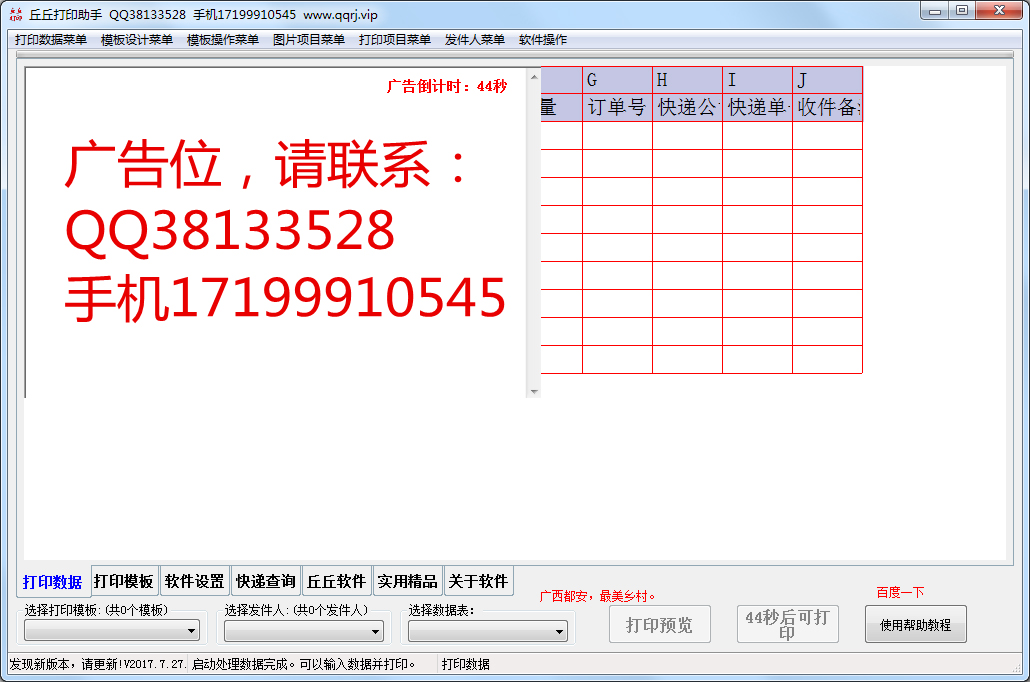The image size is (1030, 682).
Task: Click 44秒后可打印 button
Action: point(788,624)
